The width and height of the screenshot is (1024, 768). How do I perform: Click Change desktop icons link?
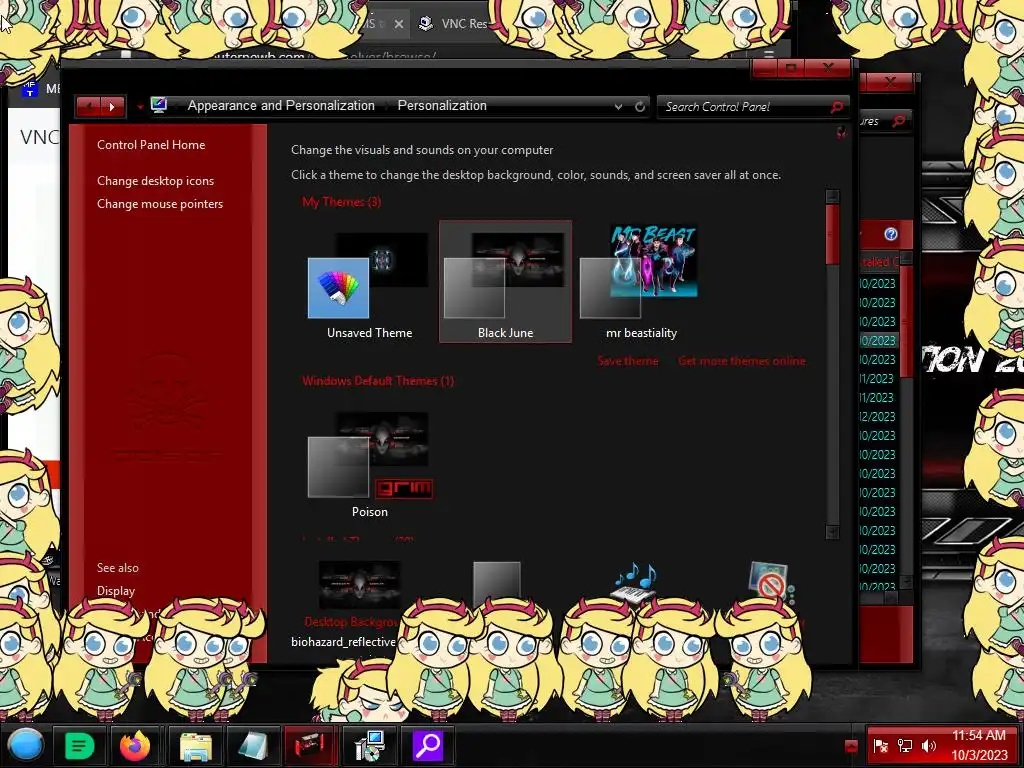point(155,181)
